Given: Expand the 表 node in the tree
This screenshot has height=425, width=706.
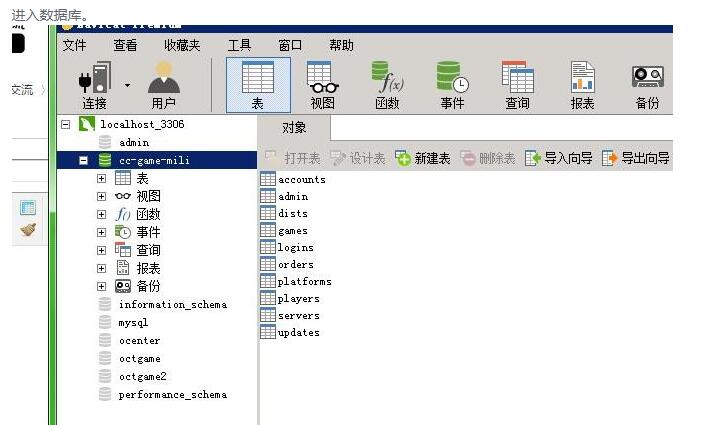Looking at the screenshot, I should 101,178.
